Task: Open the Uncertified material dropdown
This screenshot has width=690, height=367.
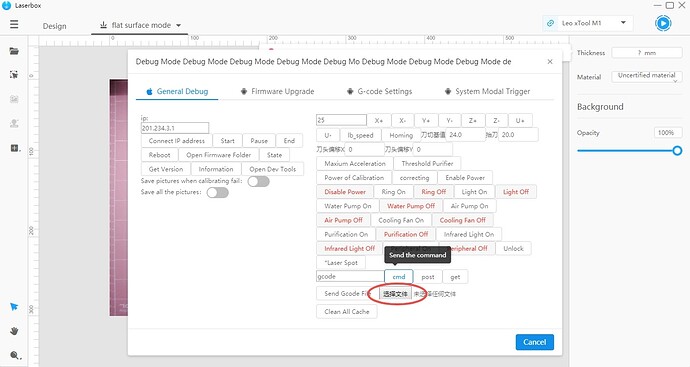Action: [x=647, y=76]
